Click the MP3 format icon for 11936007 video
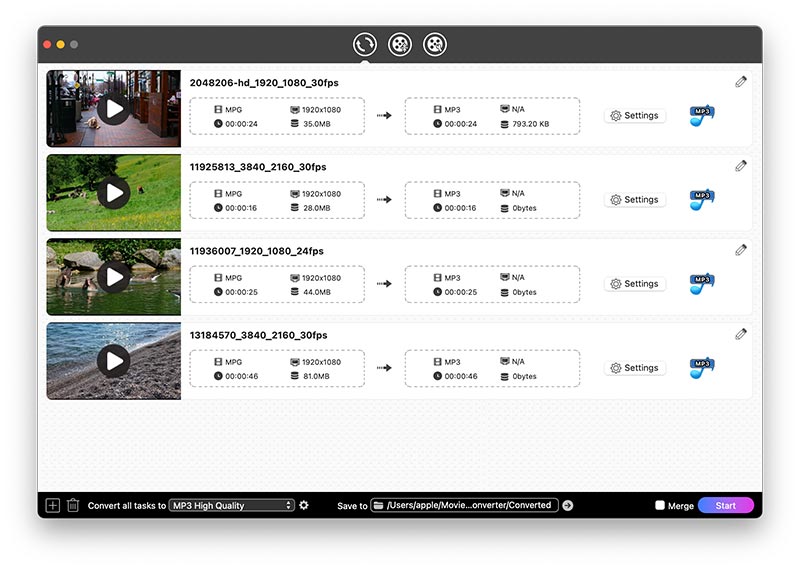 pyautogui.click(x=702, y=284)
